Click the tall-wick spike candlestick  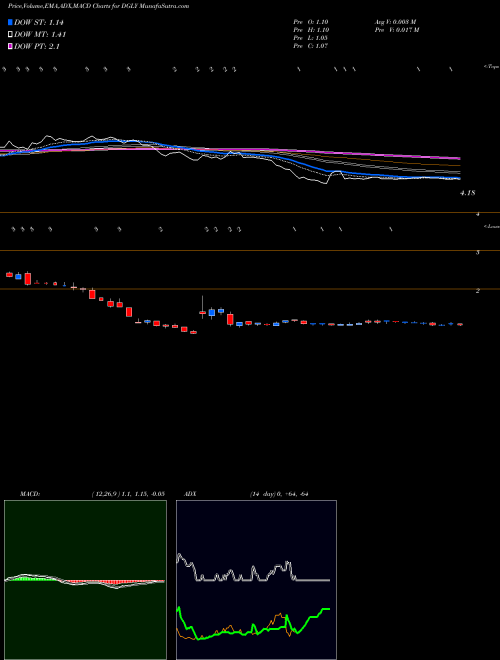click(x=202, y=307)
